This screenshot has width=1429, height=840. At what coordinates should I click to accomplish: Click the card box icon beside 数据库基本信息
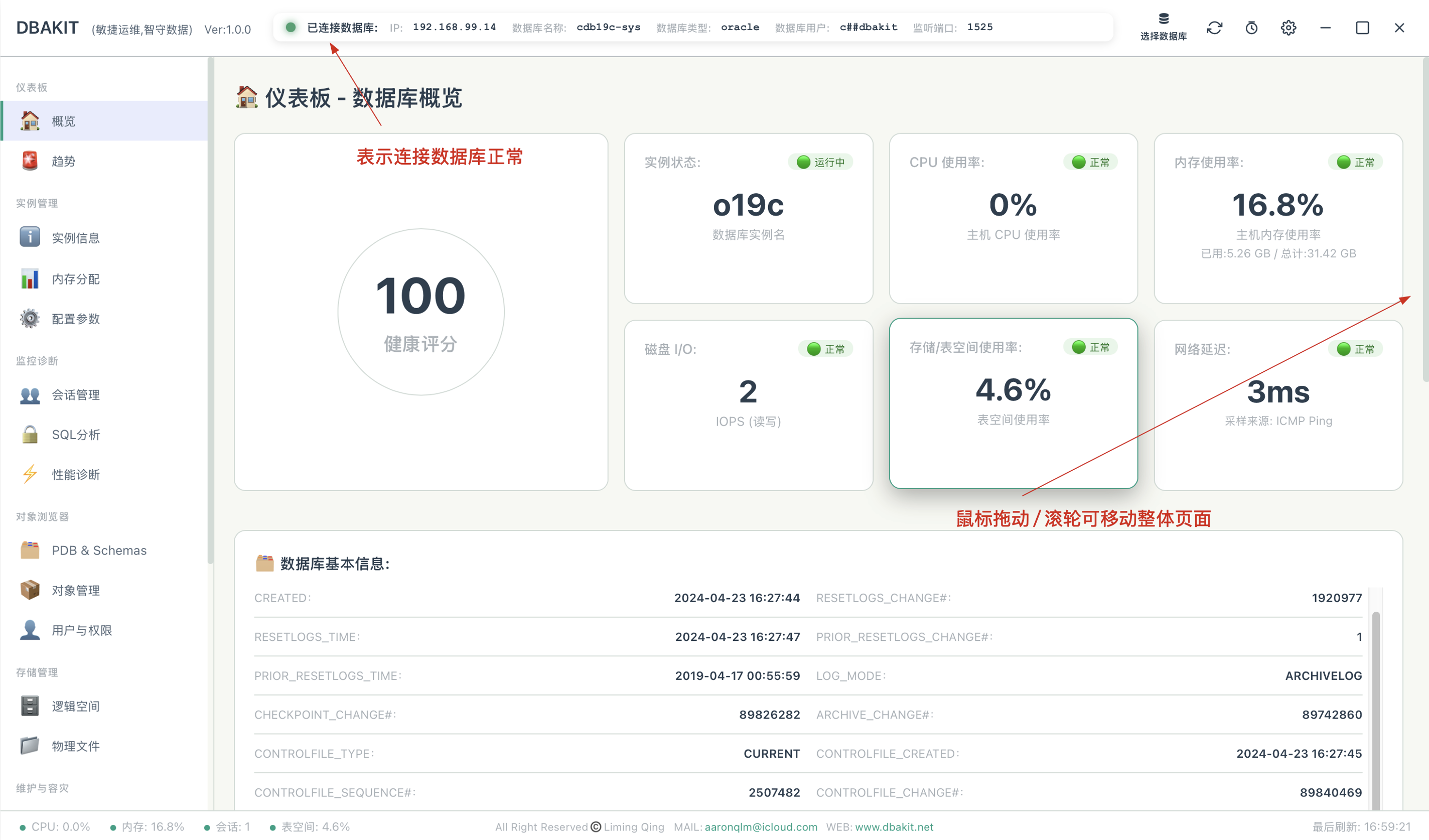click(264, 563)
